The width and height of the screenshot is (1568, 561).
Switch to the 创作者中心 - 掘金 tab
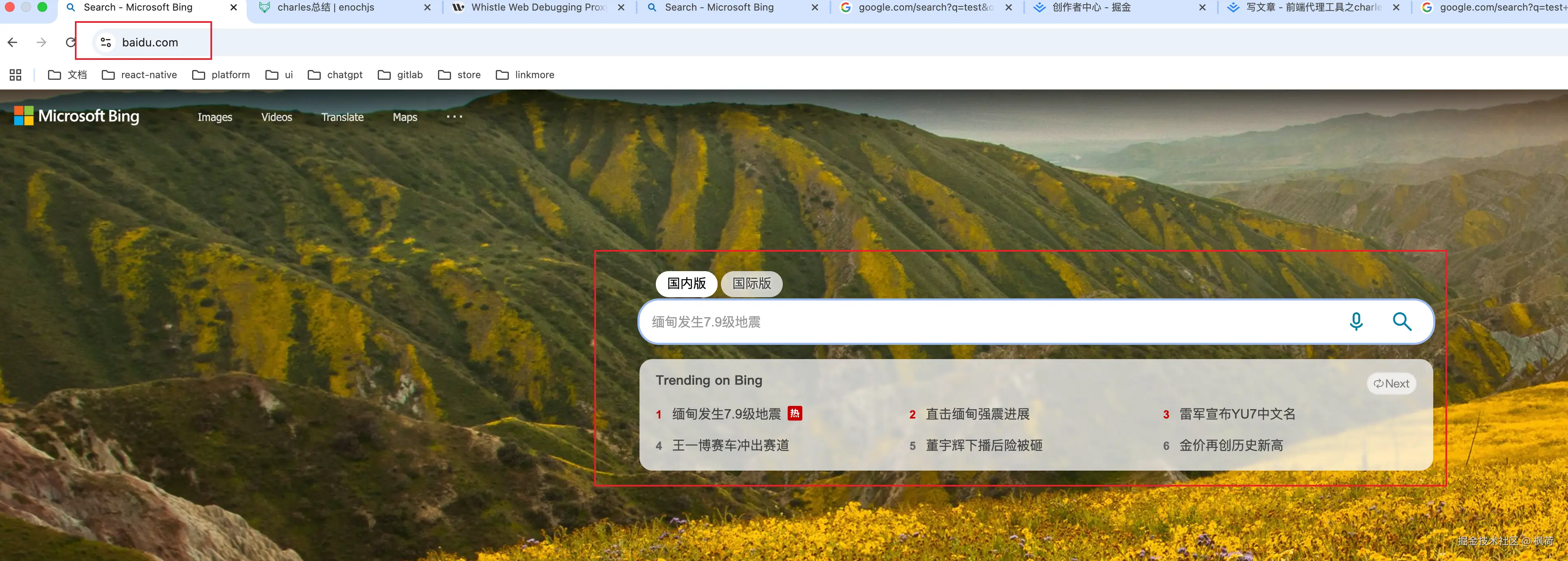coord(1091,8)
